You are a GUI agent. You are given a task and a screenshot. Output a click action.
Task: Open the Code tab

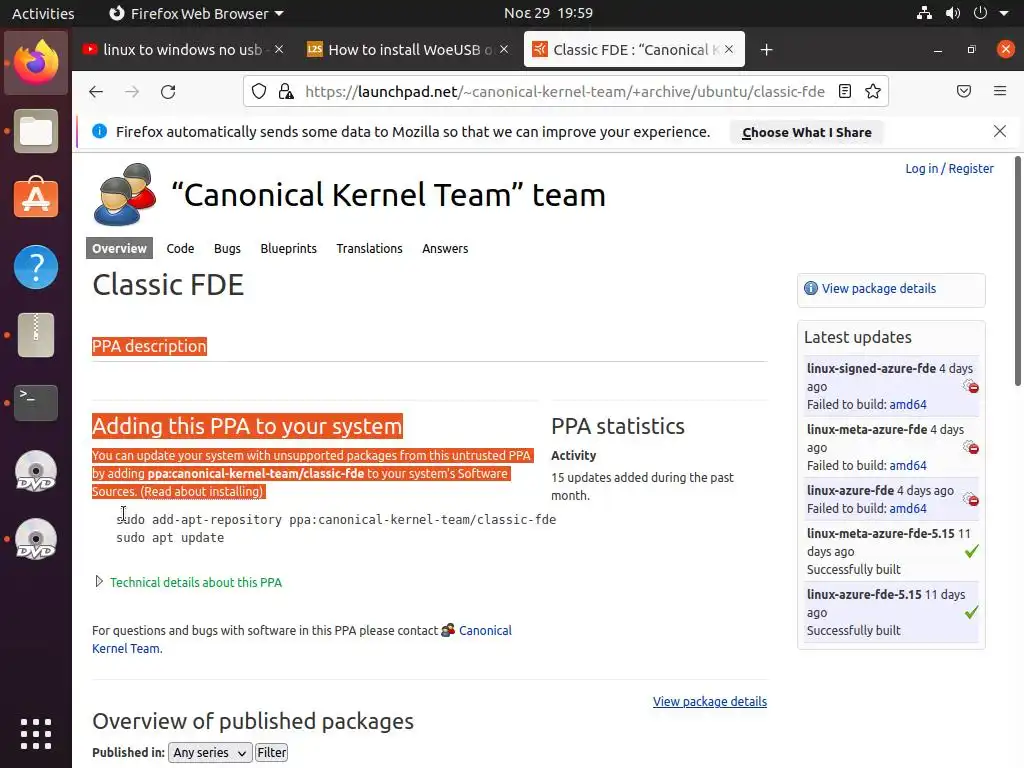pyautogui.click(x=180, y=248)
